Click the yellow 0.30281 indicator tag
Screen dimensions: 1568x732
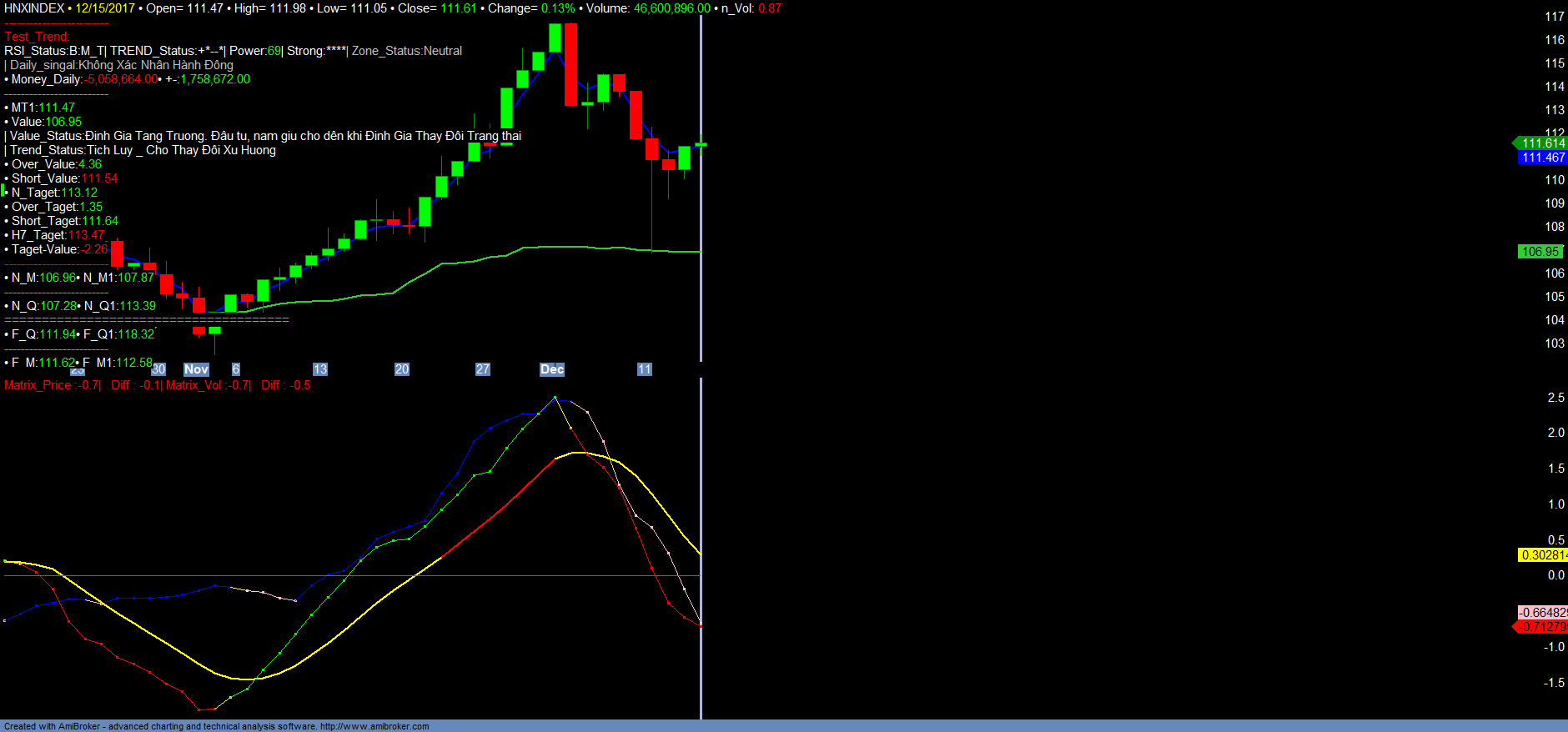[x=1542, y=555]
